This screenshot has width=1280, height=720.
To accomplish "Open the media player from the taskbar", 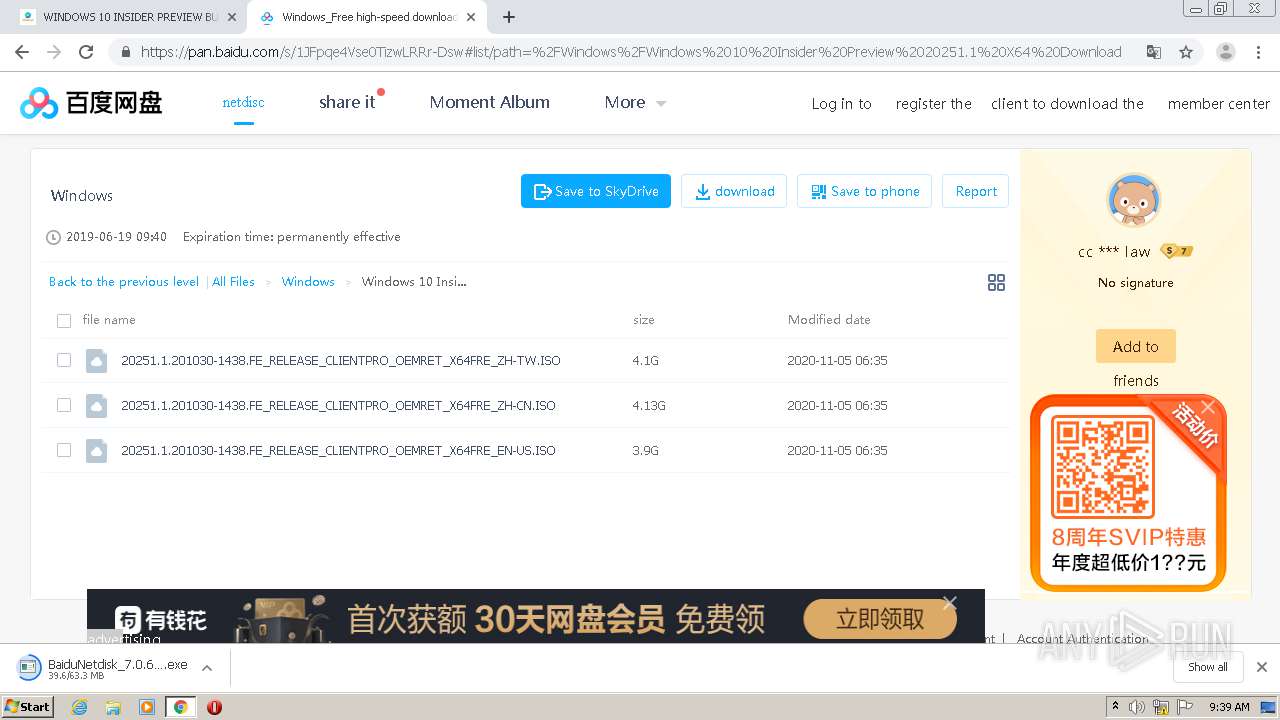I will point(147,707).
